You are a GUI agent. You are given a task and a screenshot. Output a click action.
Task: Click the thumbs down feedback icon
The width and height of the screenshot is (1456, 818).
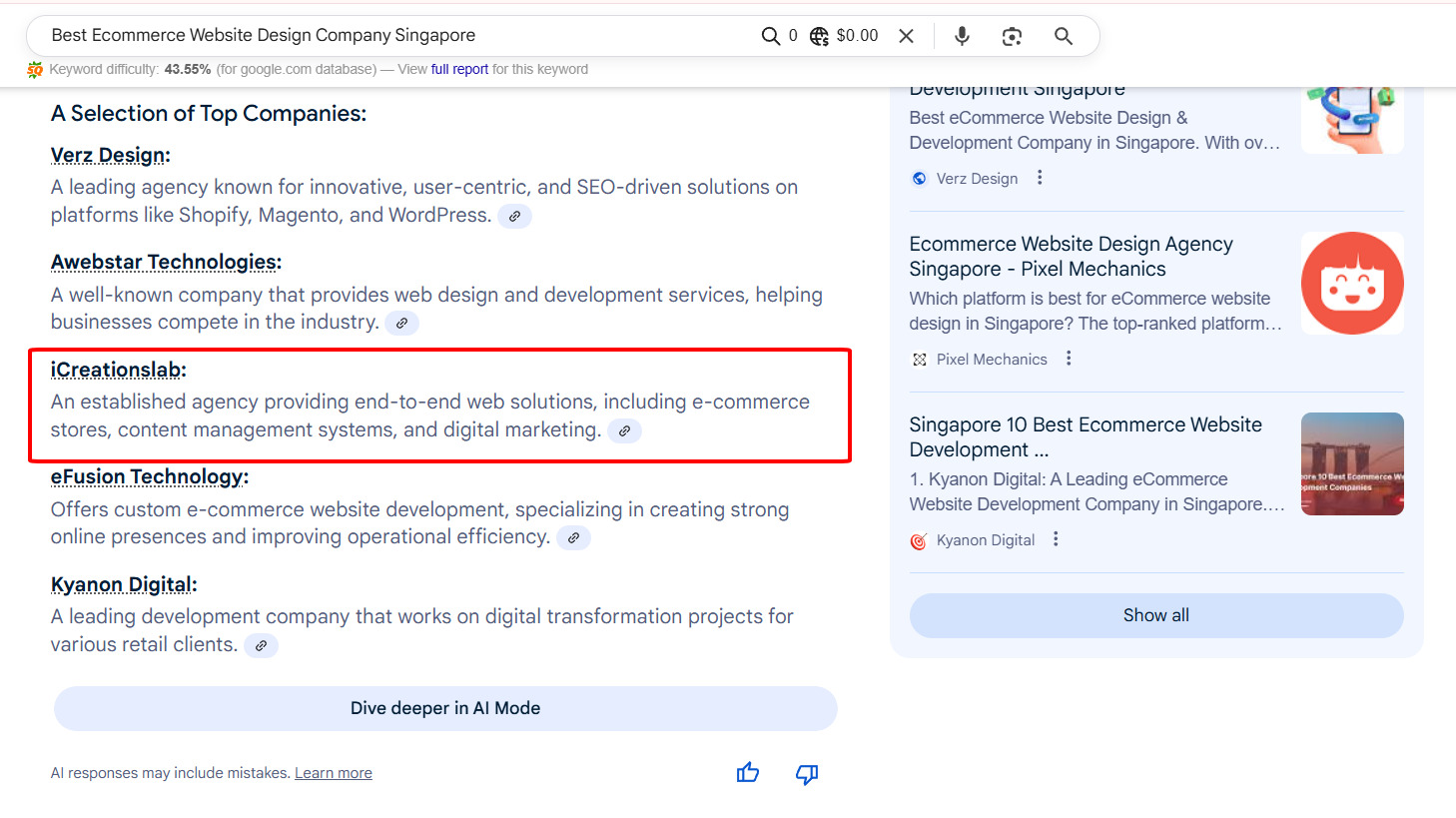[x=807, y=774]
